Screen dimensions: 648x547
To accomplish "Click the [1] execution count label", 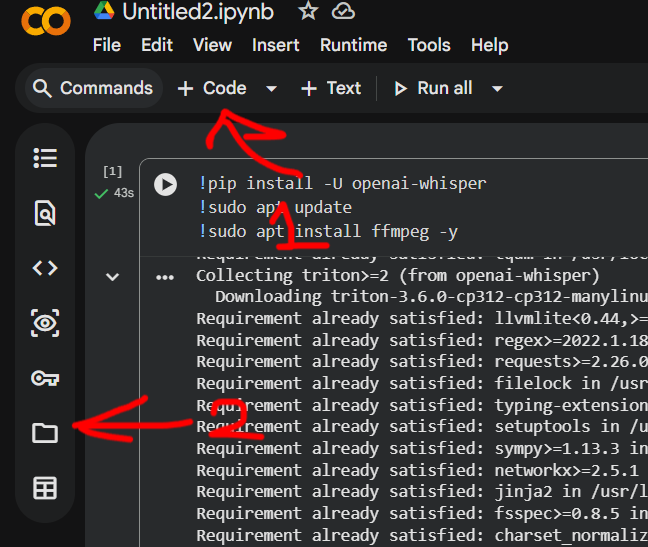I will pyautogui.click(x=112, y=171).
